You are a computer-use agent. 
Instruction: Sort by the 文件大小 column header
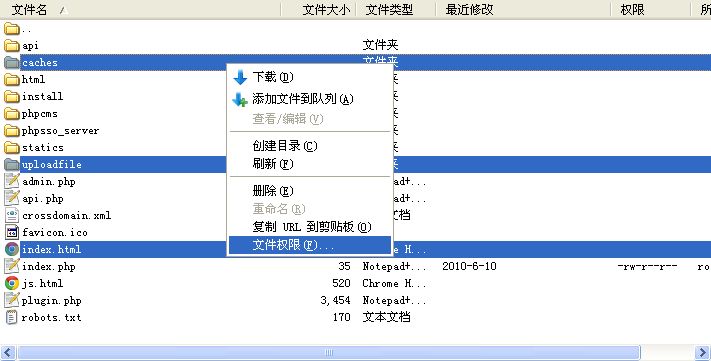click(319, 10)
